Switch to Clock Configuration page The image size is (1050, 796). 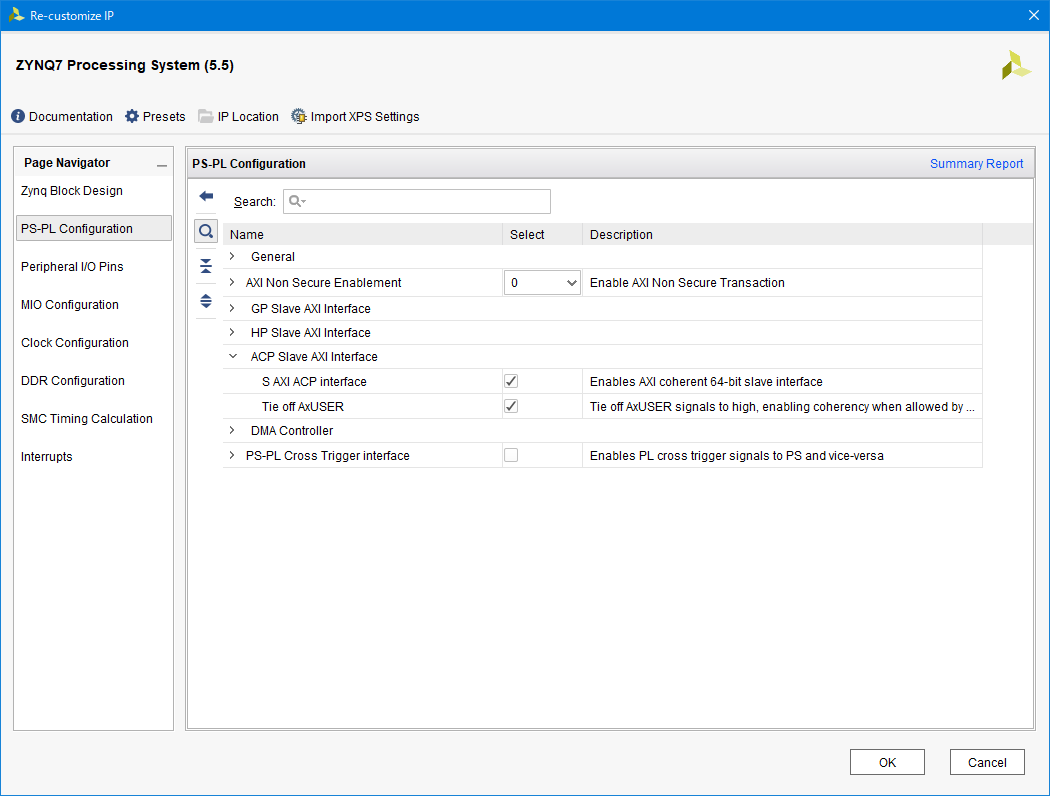pos(75,343)
